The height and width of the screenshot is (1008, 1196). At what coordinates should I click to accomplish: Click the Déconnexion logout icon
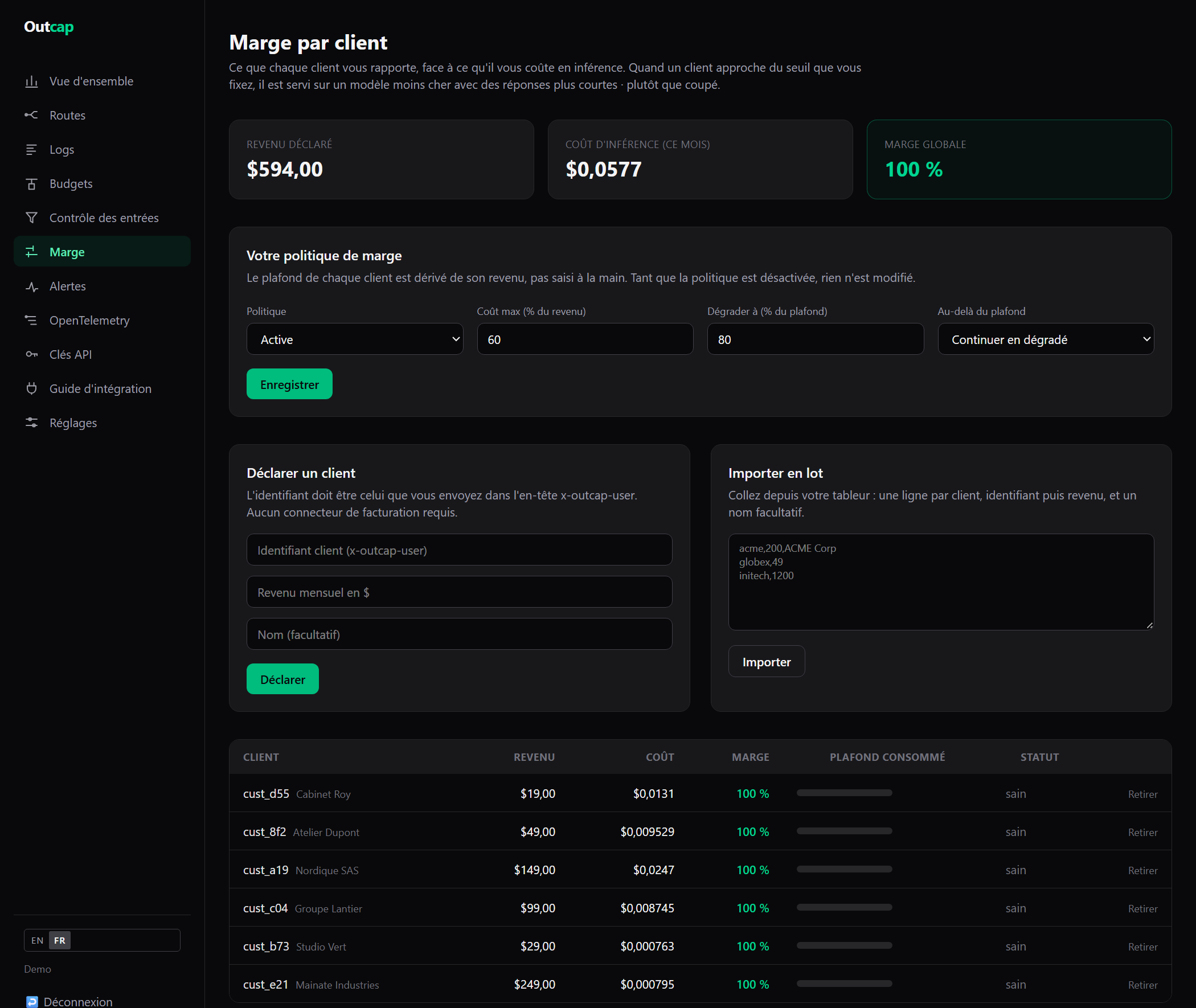(x=32, y=1002)
